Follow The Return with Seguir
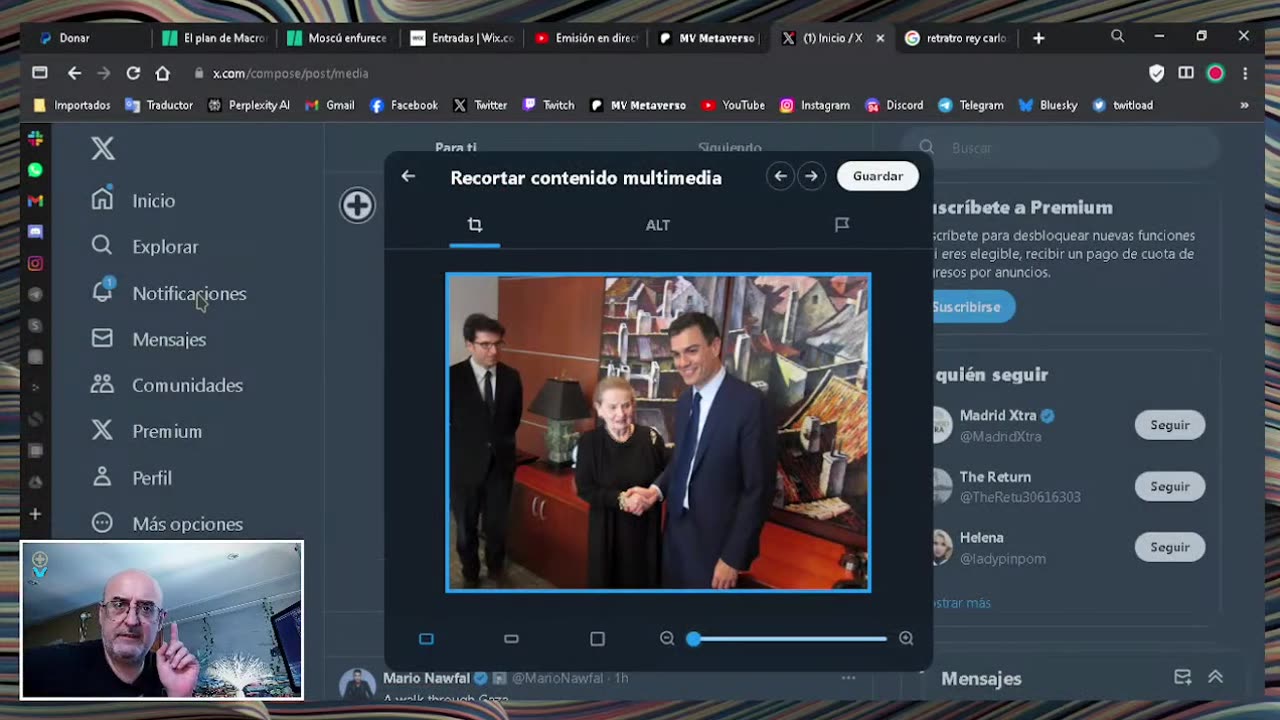The image size is (1280, 720). (x=1170, y=486)
